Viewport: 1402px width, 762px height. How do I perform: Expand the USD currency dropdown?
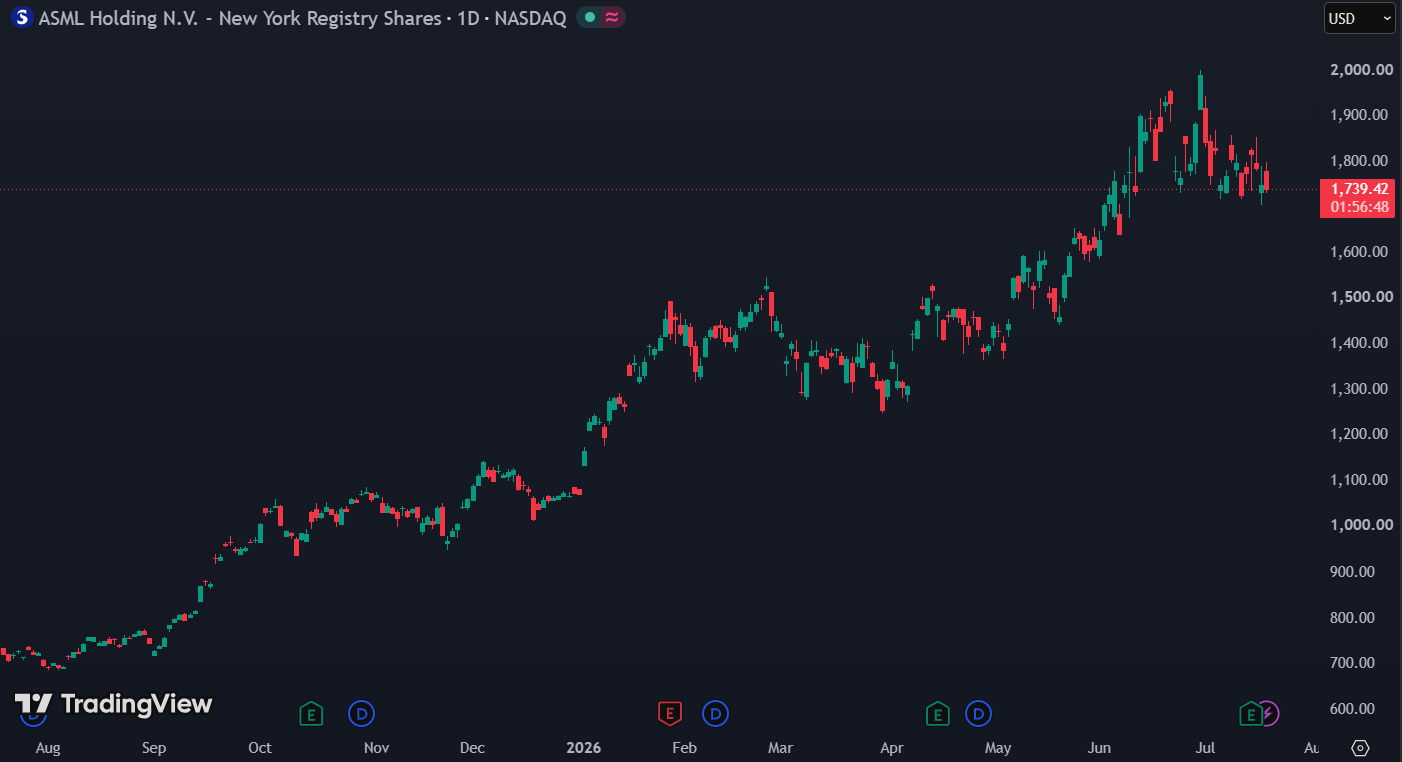pyautogui.click(x=1359, y=18)
